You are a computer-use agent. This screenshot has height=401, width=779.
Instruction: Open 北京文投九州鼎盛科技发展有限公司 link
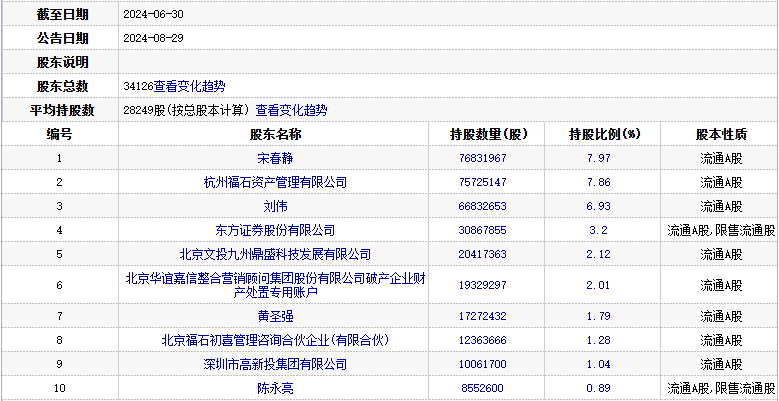click(x=275, y=254)
